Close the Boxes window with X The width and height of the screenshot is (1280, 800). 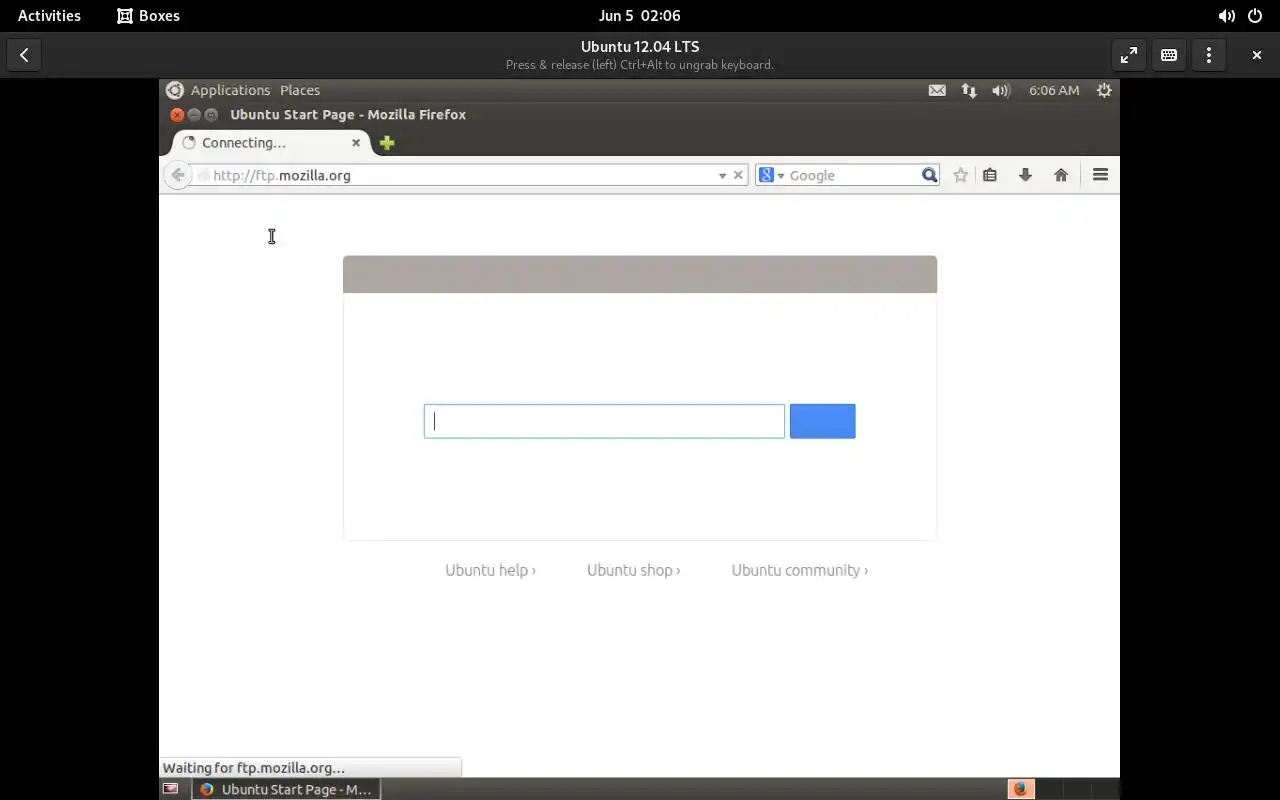coord(1257,55)
